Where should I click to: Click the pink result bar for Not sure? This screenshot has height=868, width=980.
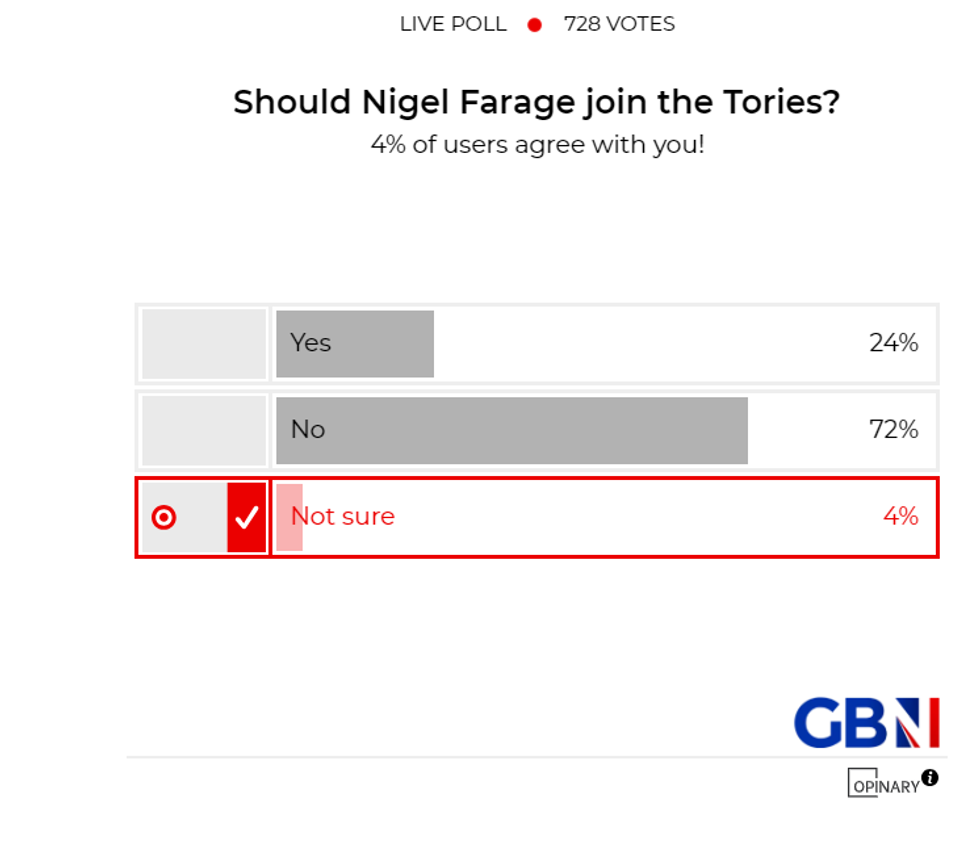(289, 517)
